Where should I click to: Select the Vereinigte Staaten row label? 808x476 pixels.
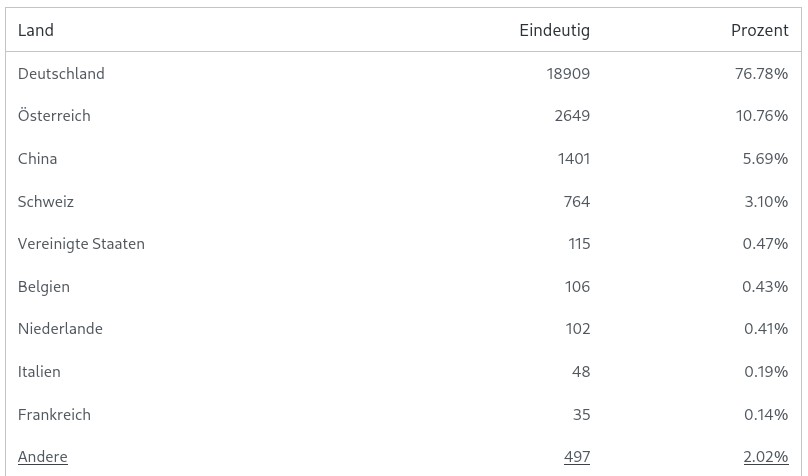(x=81, y=244)
